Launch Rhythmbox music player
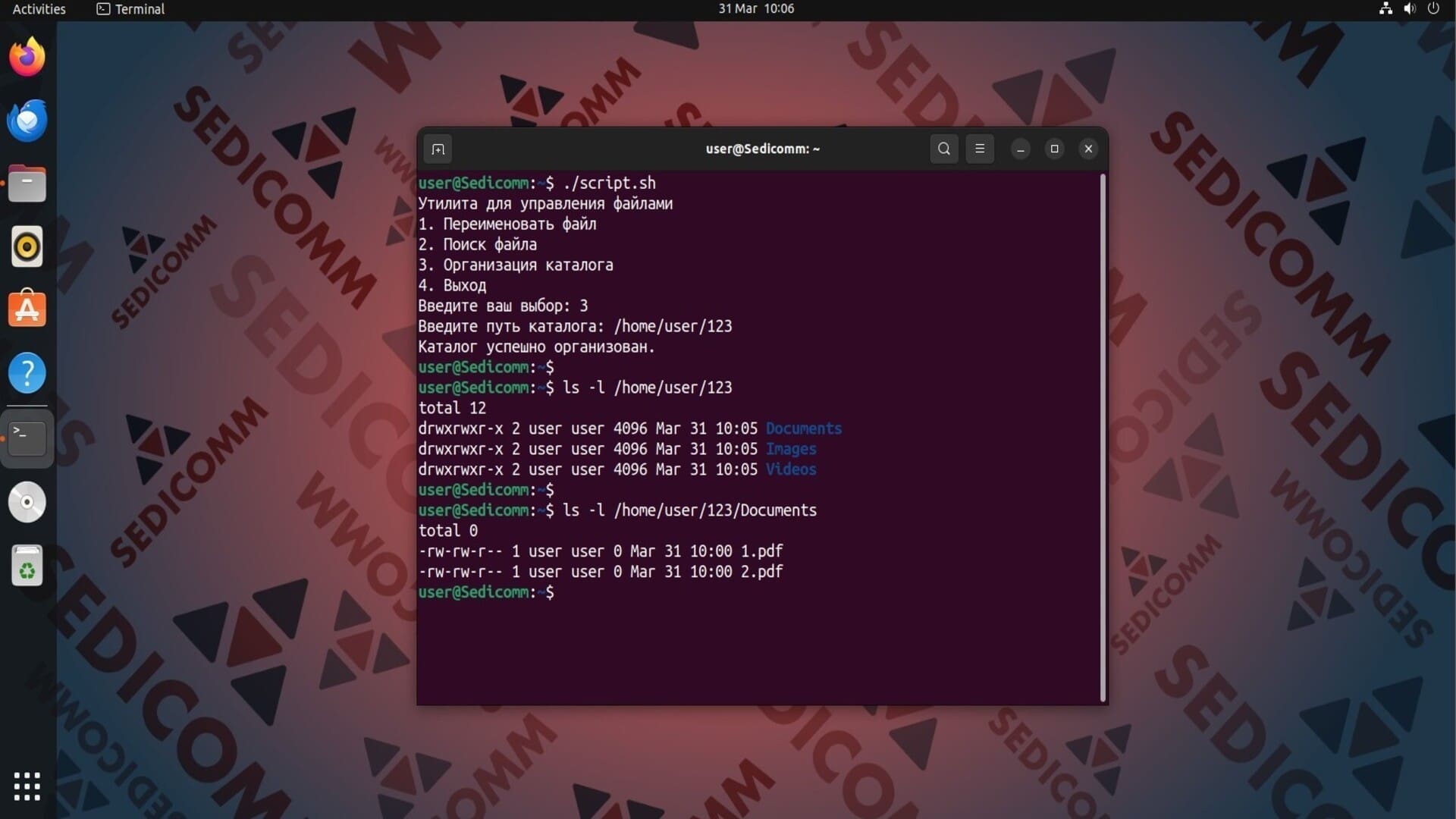Screen dimensions: 1456x819 point(27,247)
